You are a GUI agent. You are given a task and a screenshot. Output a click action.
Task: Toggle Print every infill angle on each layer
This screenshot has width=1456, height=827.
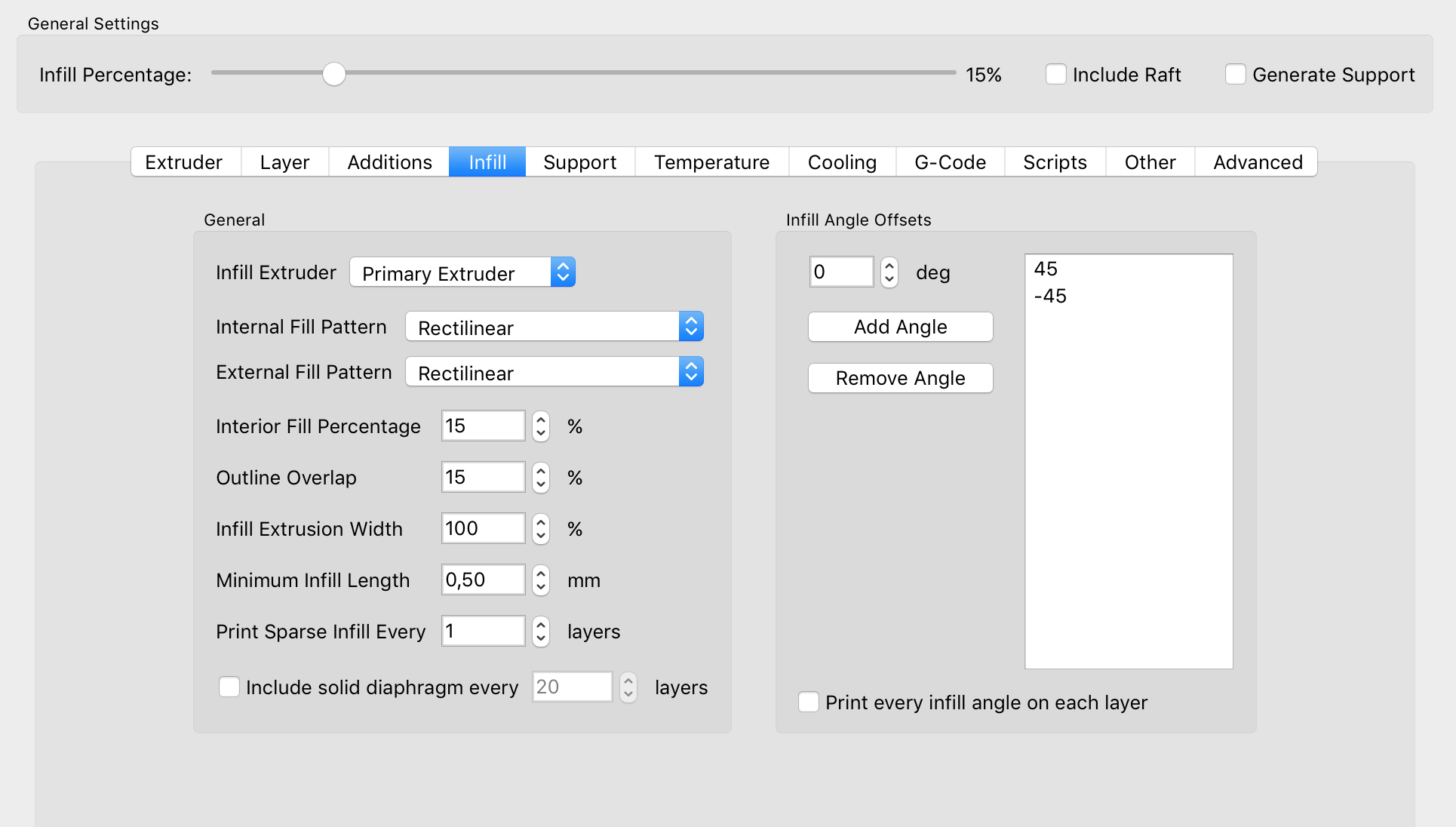pos(809,702)
